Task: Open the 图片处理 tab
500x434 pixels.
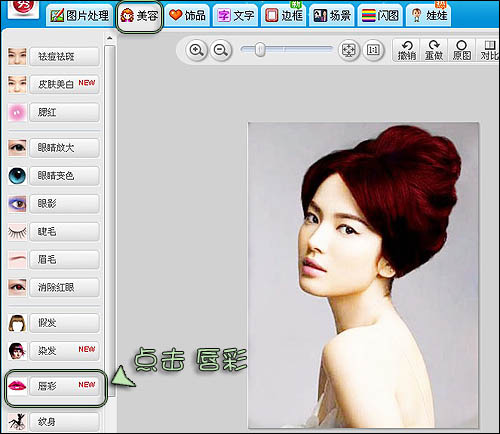Action: coord(79,15)
